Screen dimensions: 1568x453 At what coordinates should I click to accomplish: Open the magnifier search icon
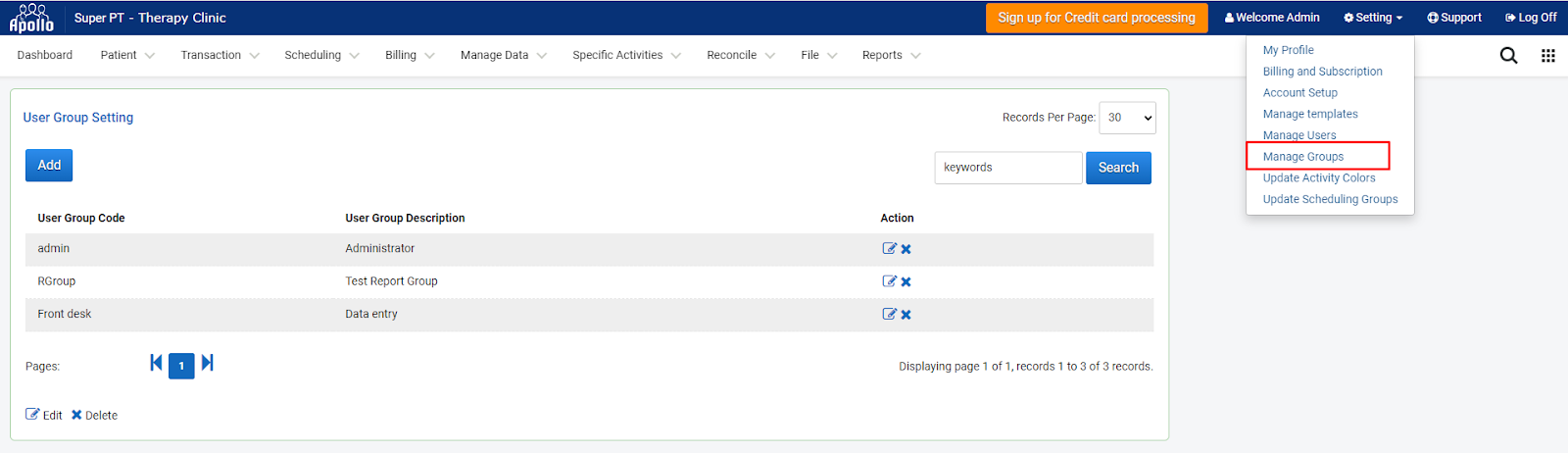point(1509,56)
